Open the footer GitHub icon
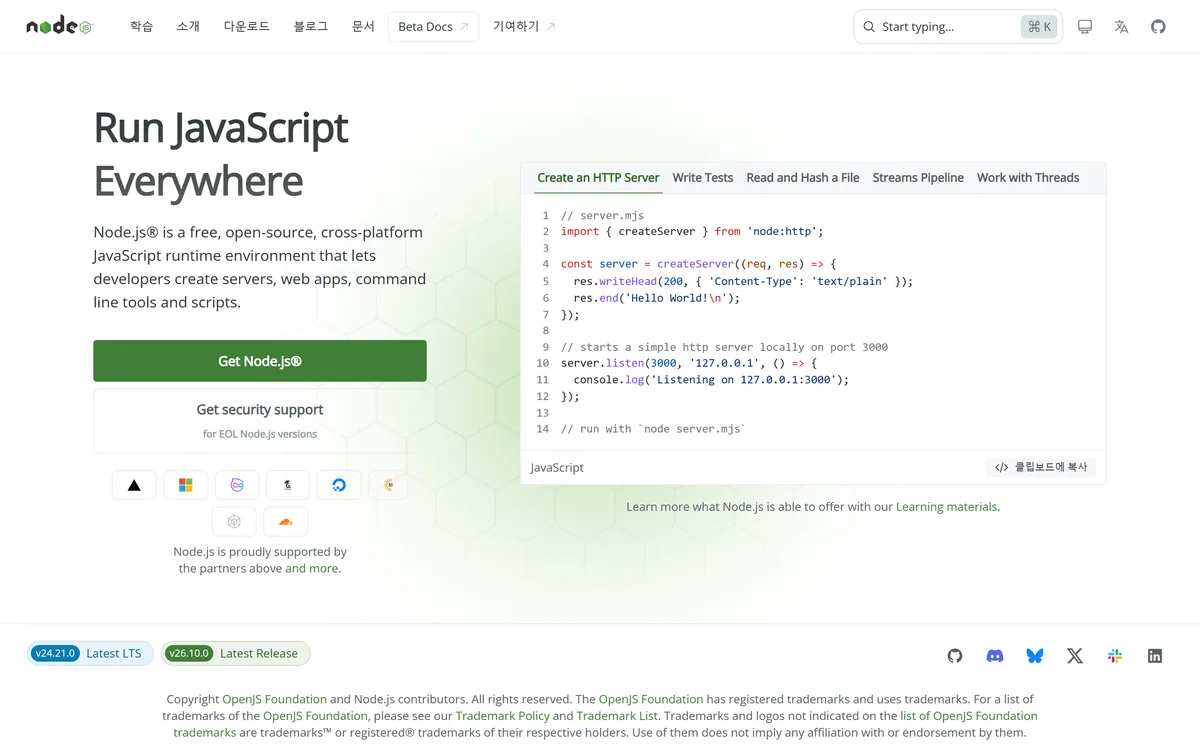The width and height of the screenshot is (1200, 750). pyautogui.click(x=955, y=656)
